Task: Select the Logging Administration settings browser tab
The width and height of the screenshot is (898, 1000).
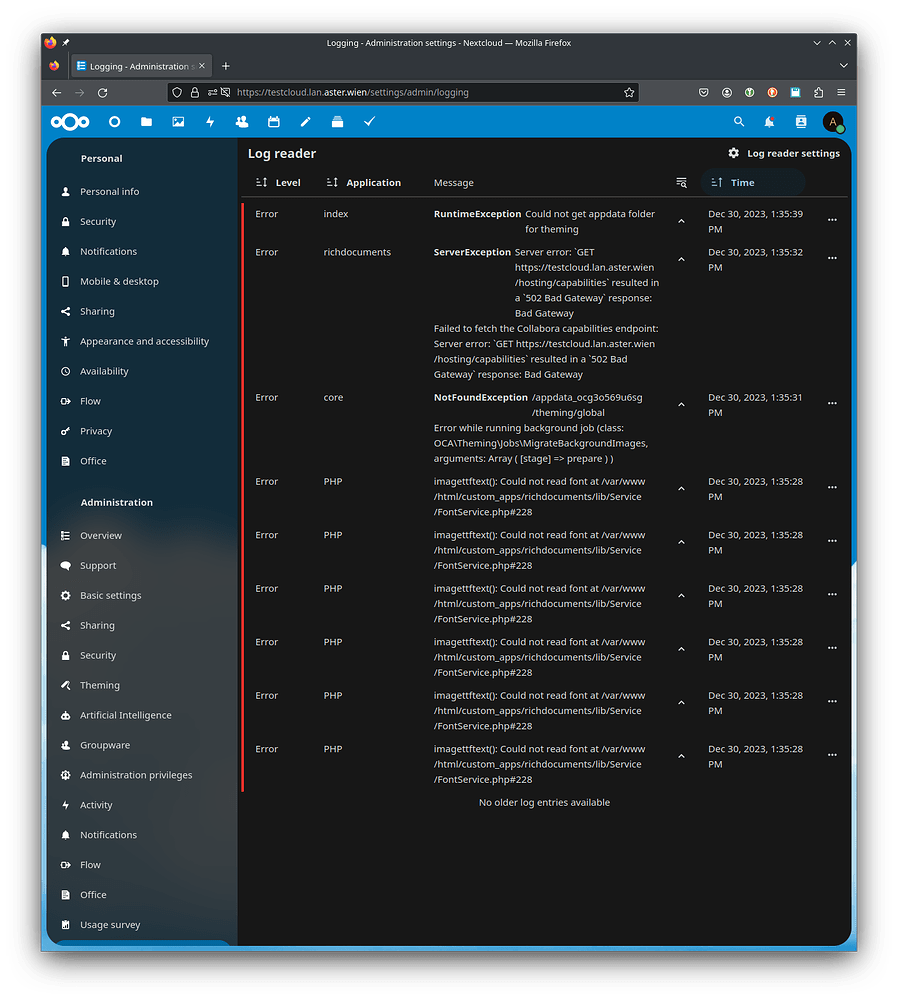Action: point(140,64)
